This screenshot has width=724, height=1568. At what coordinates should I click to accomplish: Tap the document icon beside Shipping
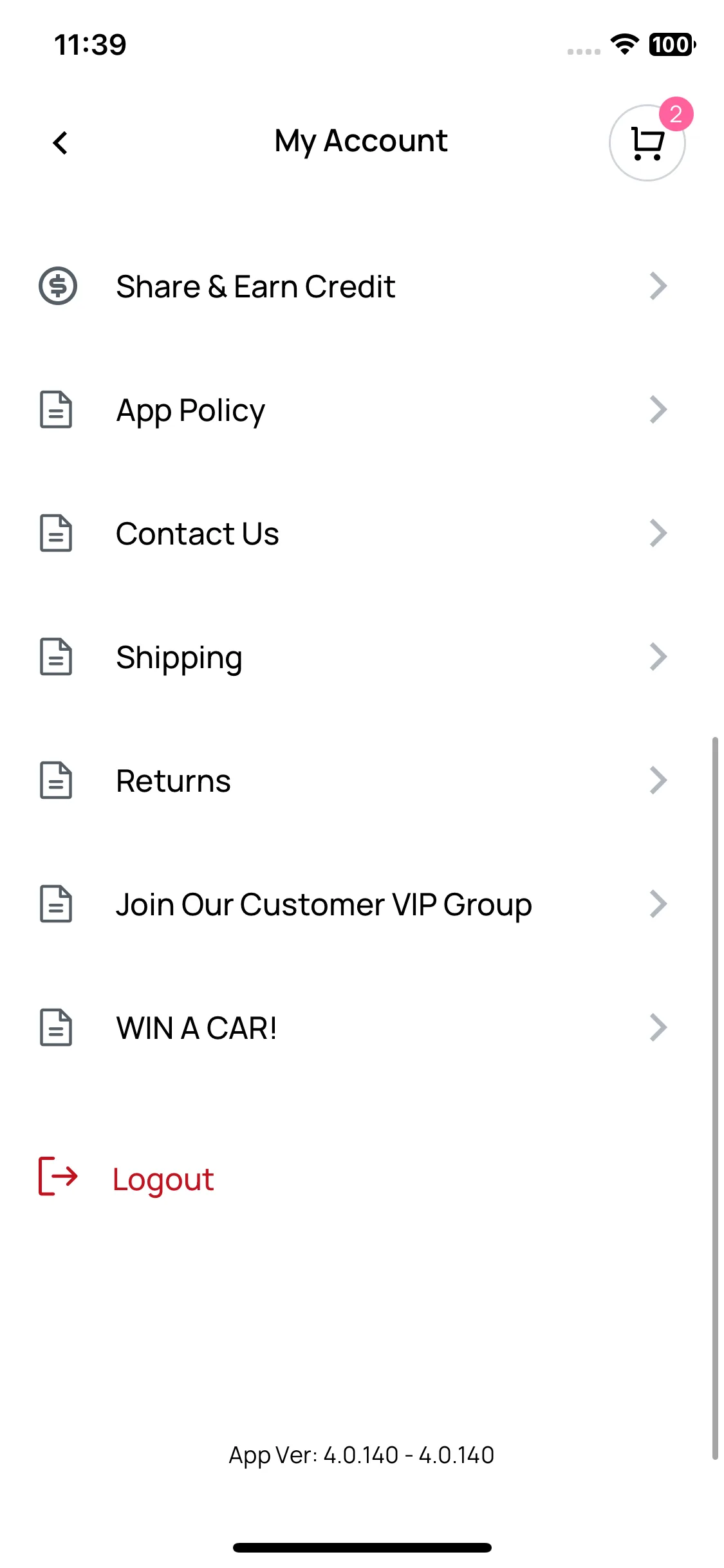coord(56,657)
